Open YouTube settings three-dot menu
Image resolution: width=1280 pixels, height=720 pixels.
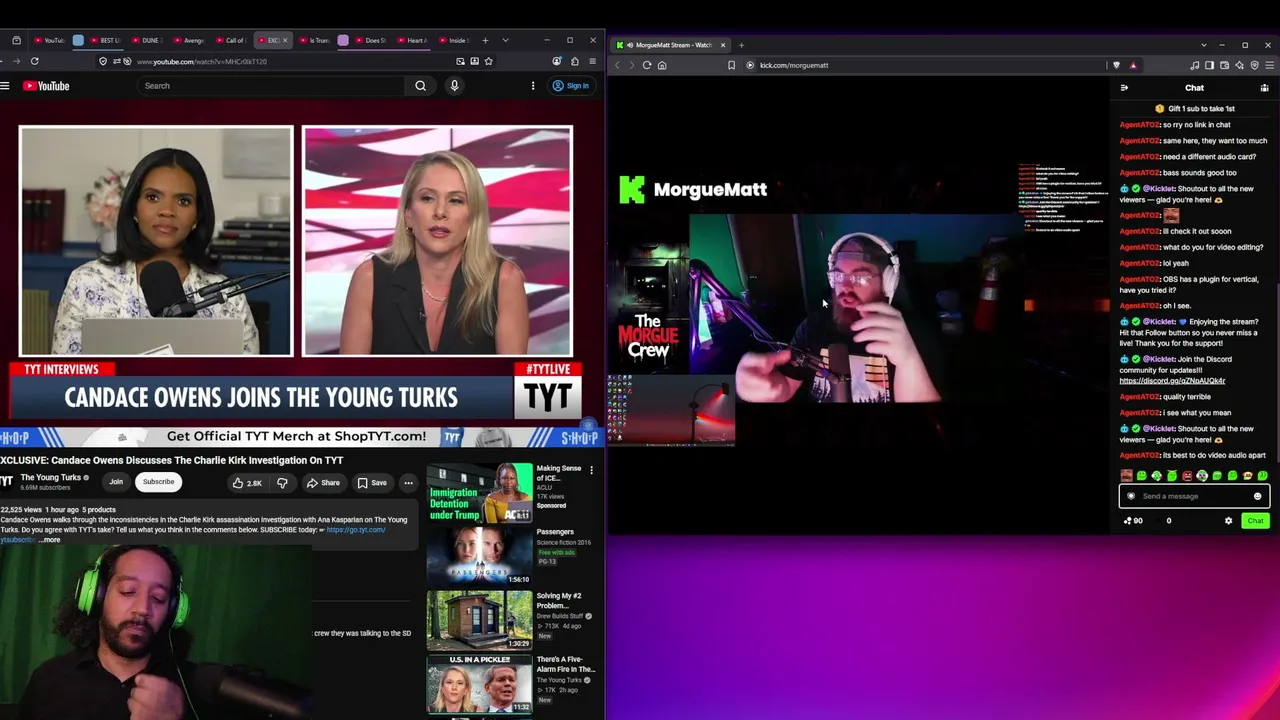tap(533, 86)
